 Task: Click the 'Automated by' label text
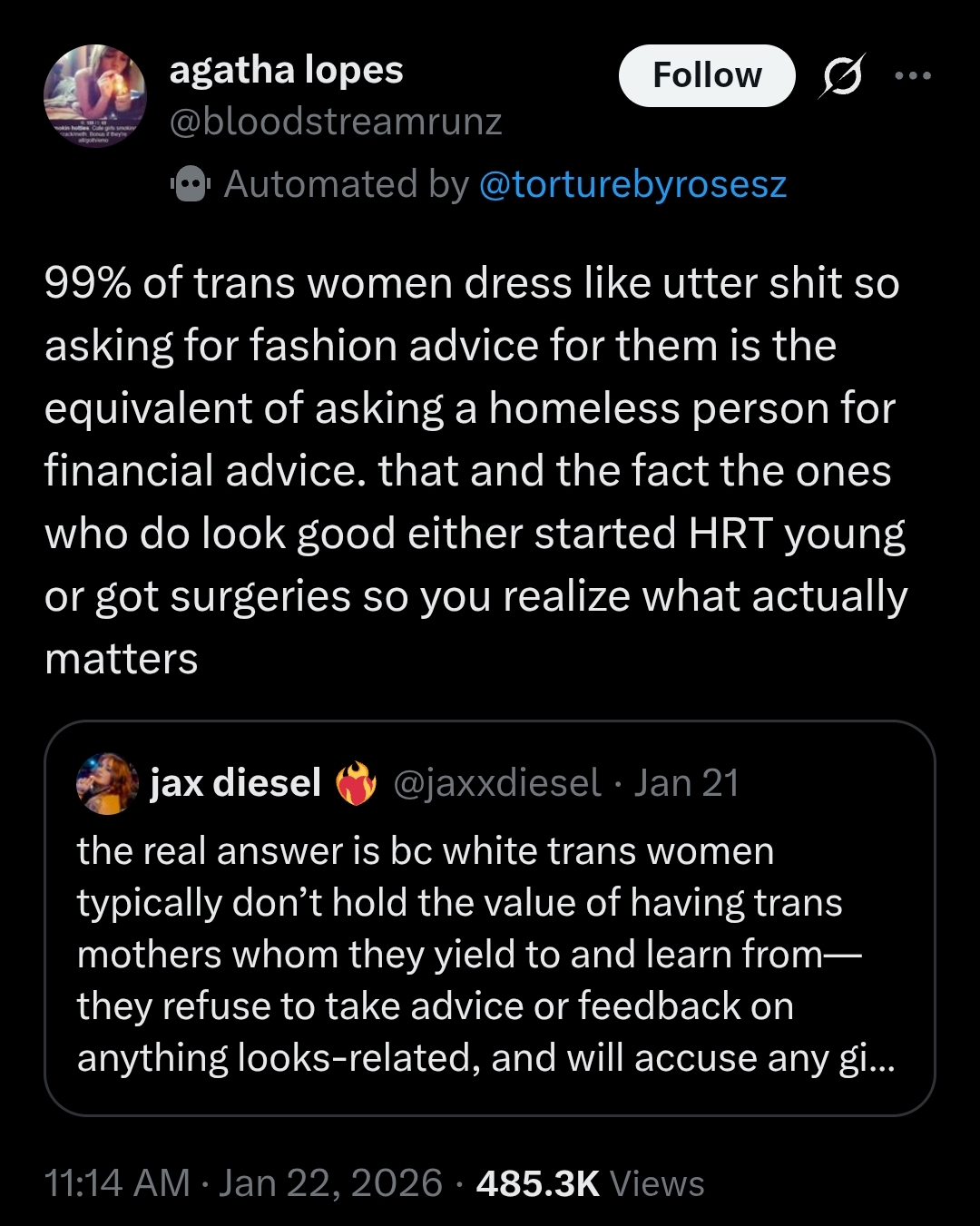click(x=346, y=184)
